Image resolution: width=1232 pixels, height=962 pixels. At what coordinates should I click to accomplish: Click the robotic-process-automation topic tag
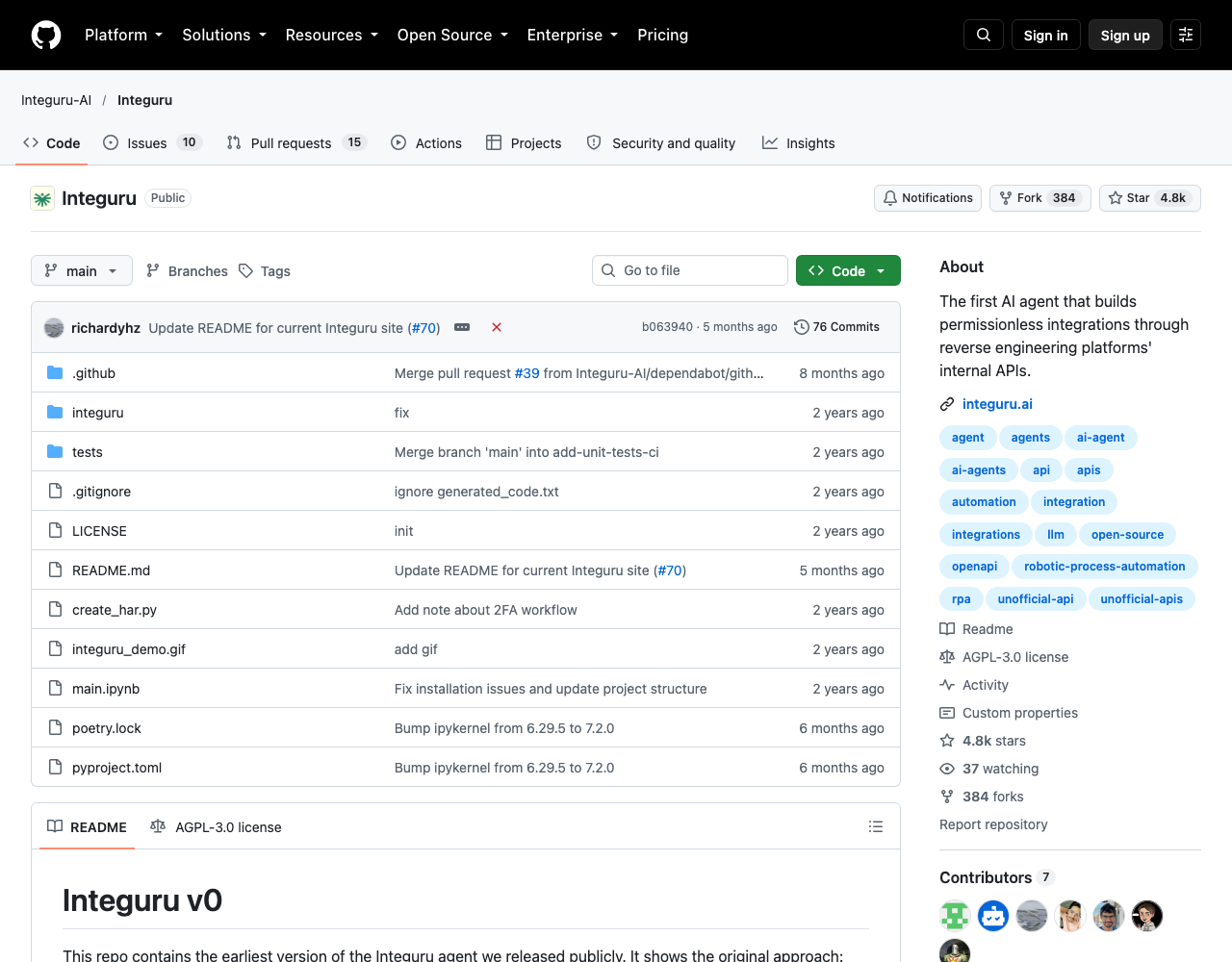pyautogui.click(x=1105, y=567)
